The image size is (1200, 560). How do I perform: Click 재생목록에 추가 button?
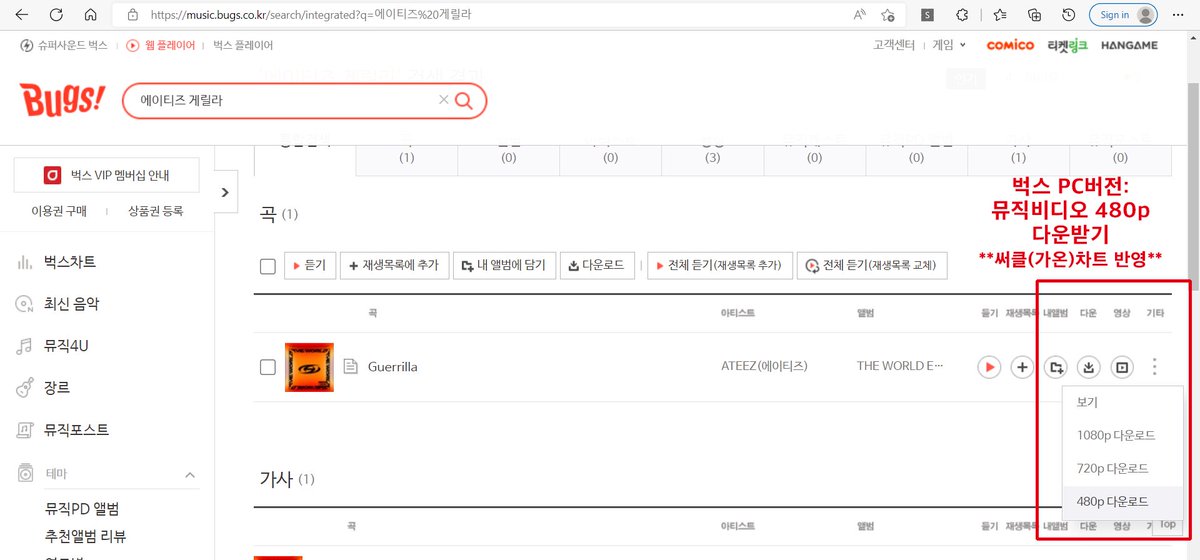394,266
